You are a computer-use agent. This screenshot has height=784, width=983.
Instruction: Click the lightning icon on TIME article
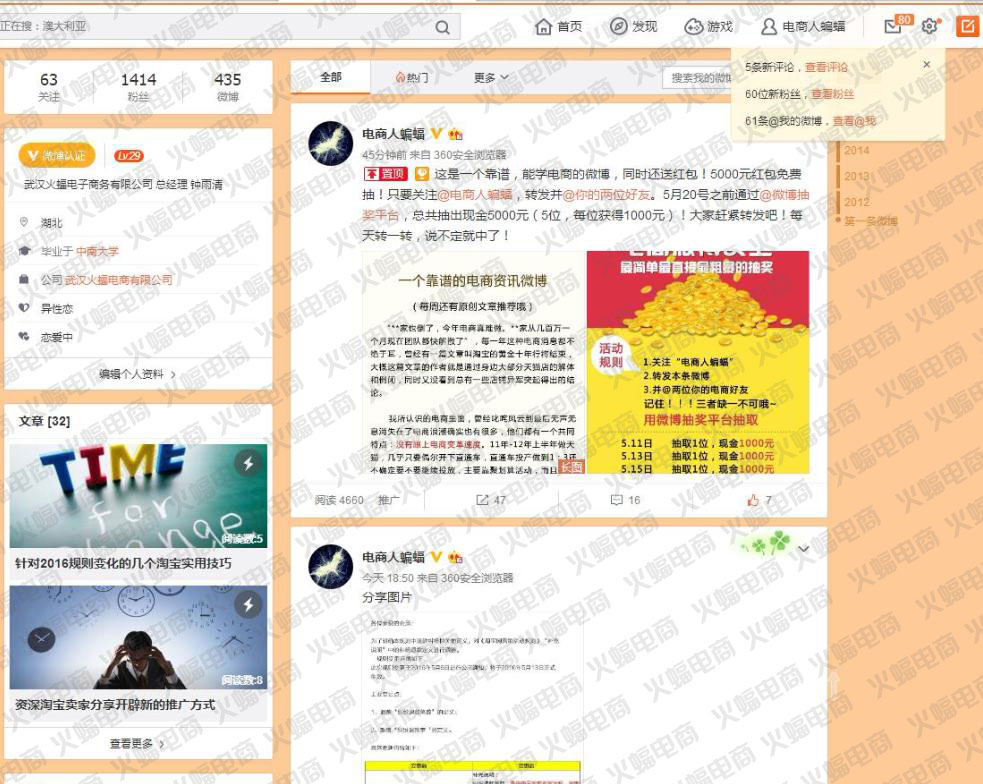(x=248, y=463)
